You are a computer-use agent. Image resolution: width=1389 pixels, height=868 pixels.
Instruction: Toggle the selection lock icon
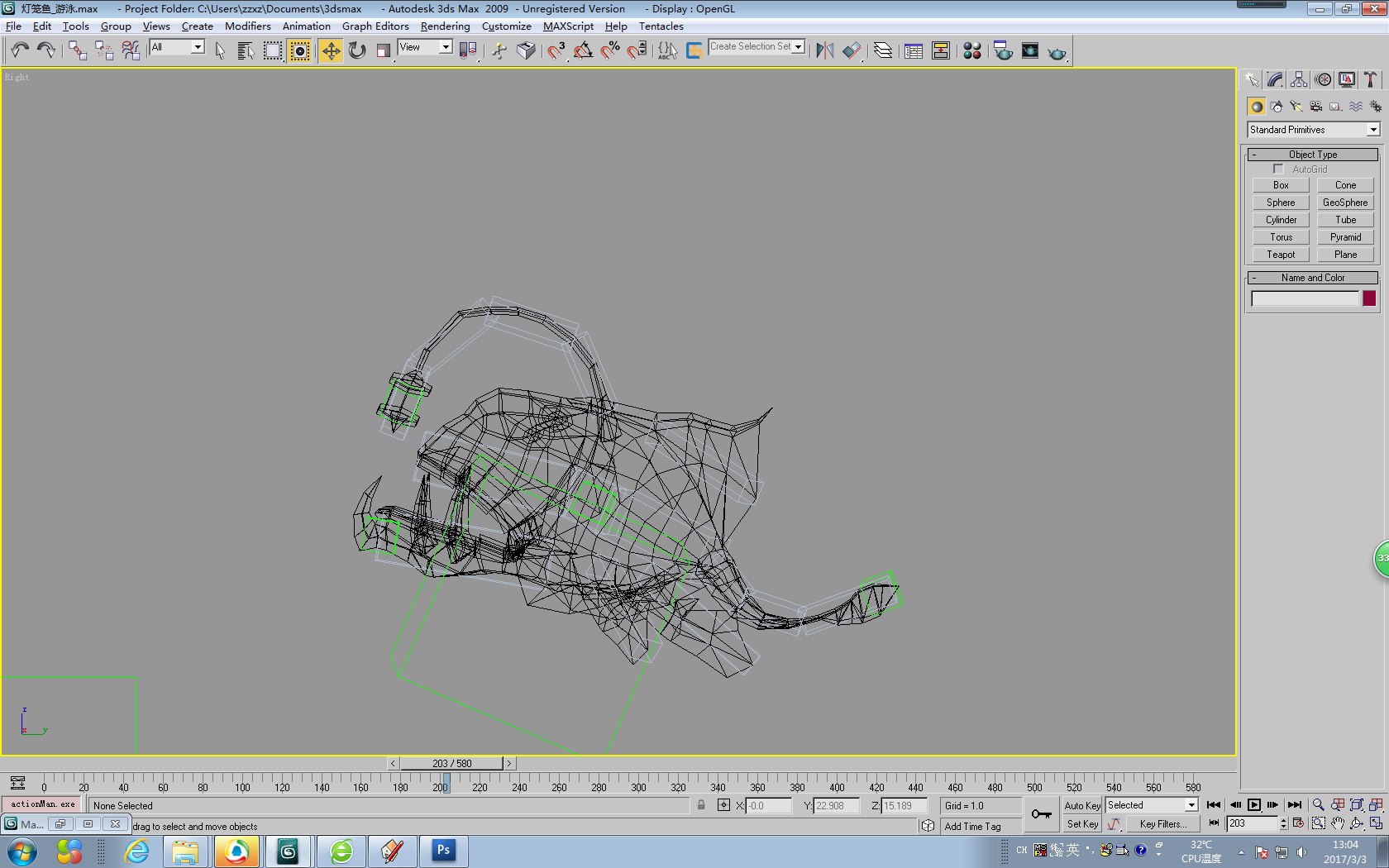click(x=701, y=805)
